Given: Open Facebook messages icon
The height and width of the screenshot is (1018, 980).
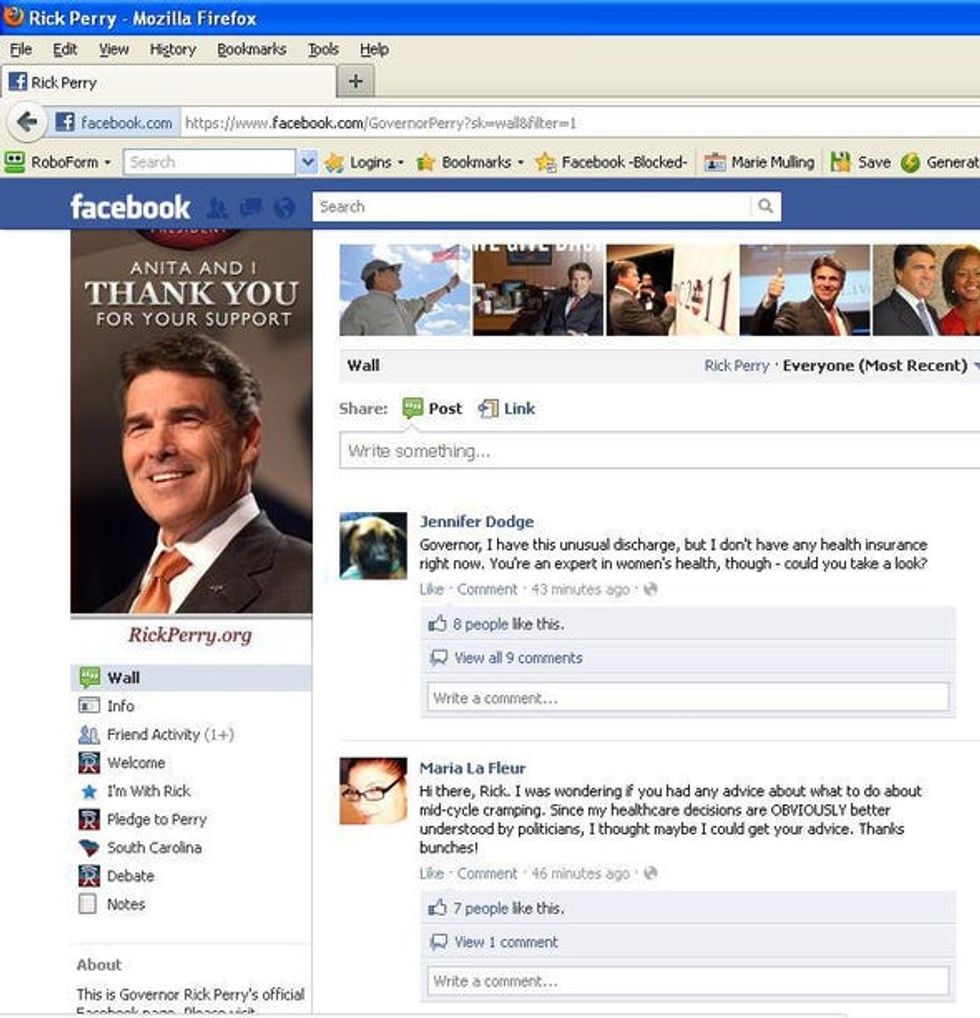Looking at the screenshot, I should click(x=250, y=208).
